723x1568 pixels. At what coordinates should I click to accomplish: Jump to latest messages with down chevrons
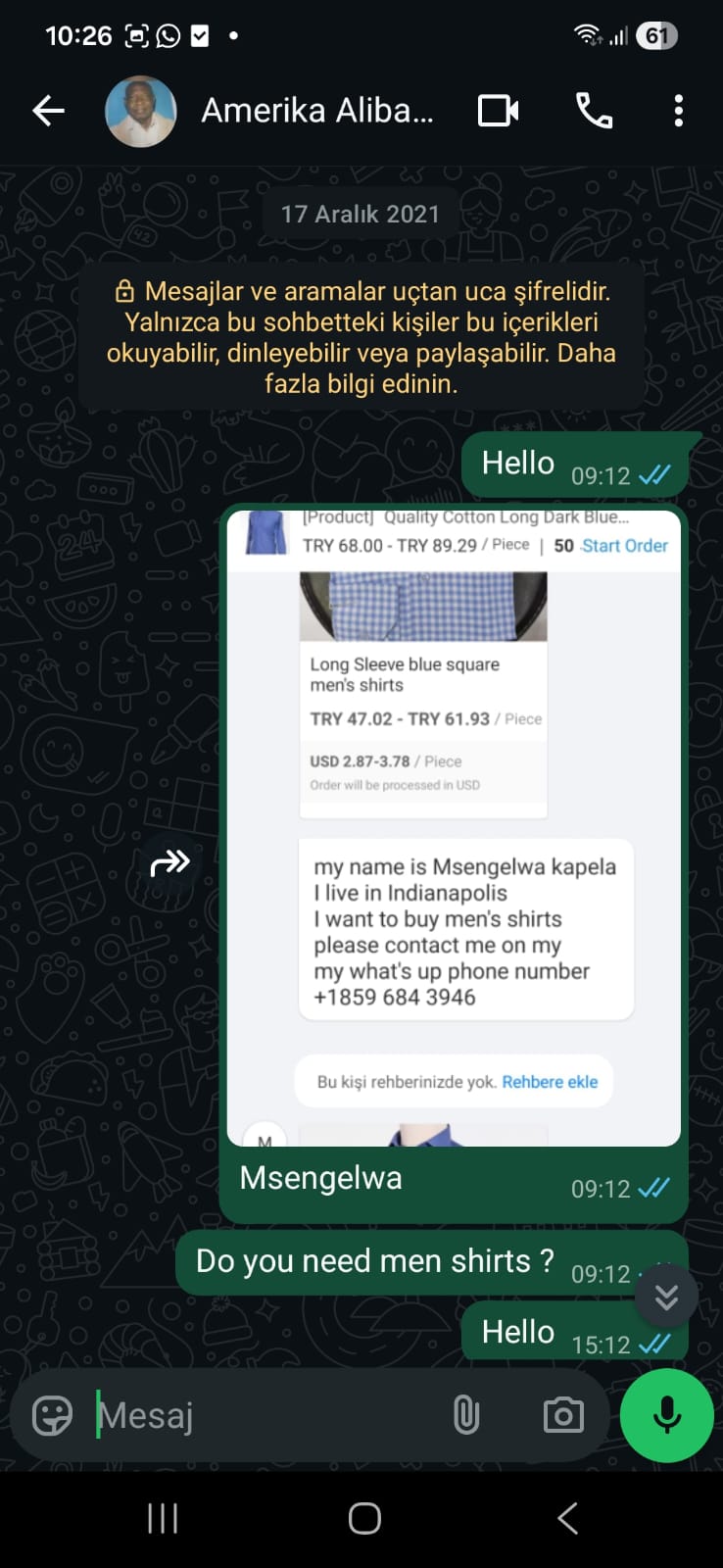coord(666,1297)
